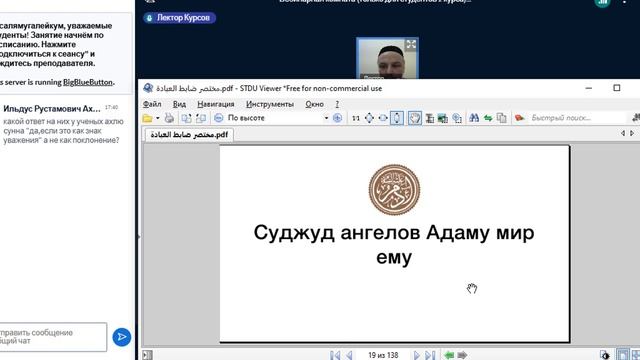Send the chat message
This screenshot has height=360, width=640.
click(122, 337)
